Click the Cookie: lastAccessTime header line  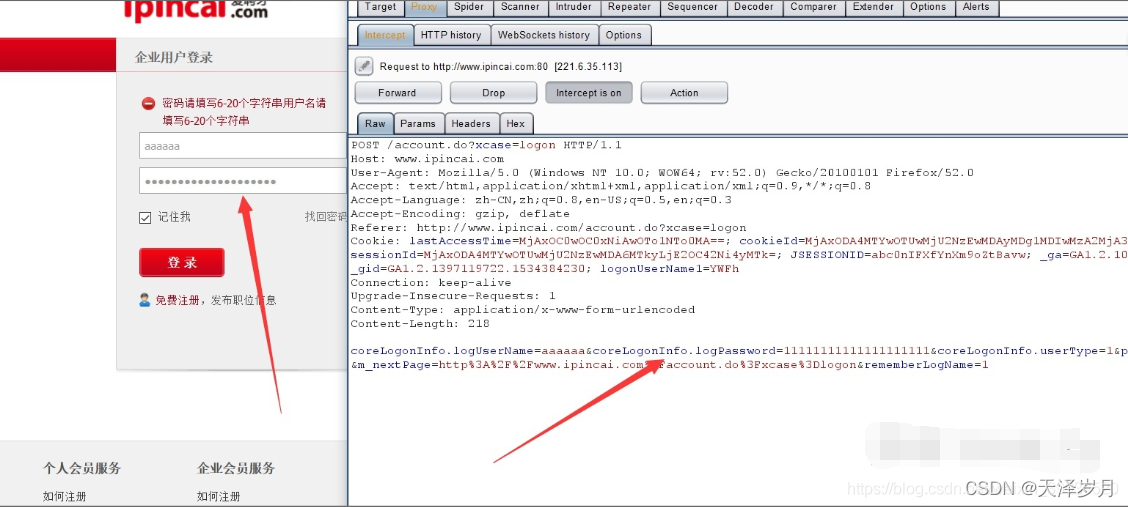pyautogui.click(x=739, y=241)
